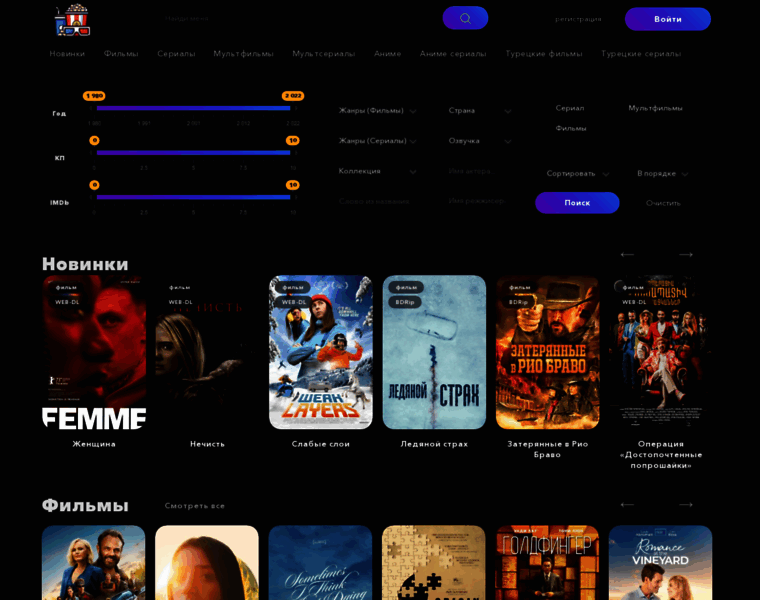
Task: Open the Romance at the Vineyard poster
Action: (661, 563)
